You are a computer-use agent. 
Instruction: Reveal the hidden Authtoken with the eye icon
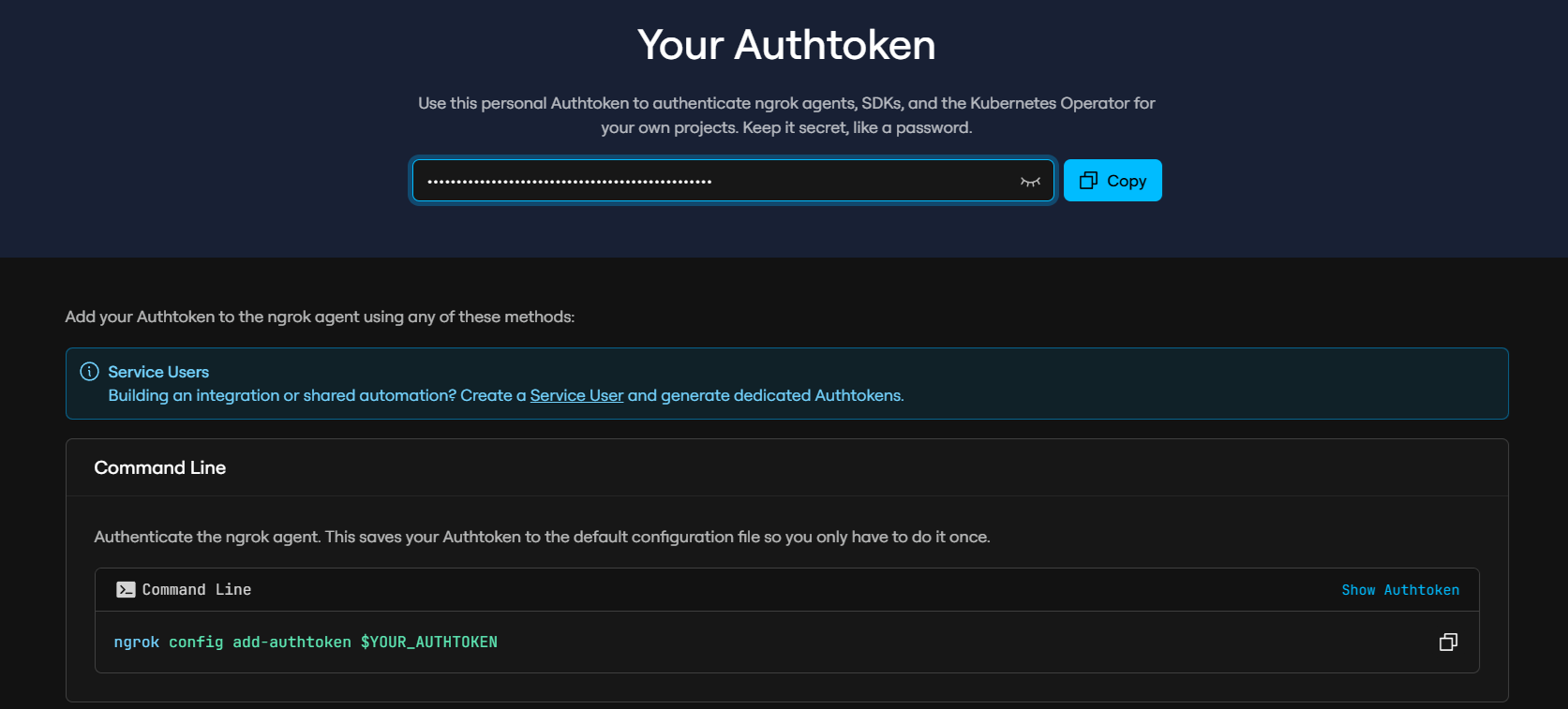coord(1030,182)
